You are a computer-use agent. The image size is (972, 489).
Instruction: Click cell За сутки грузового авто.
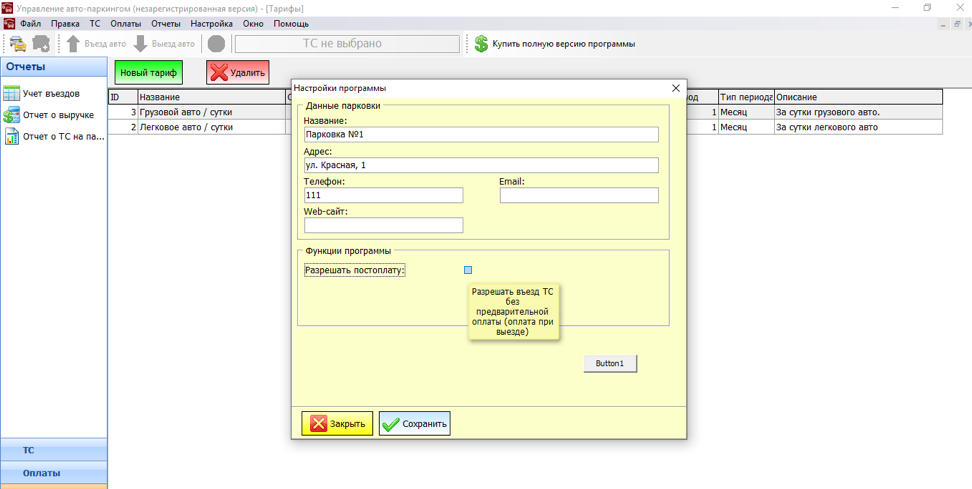coord(859,113)
